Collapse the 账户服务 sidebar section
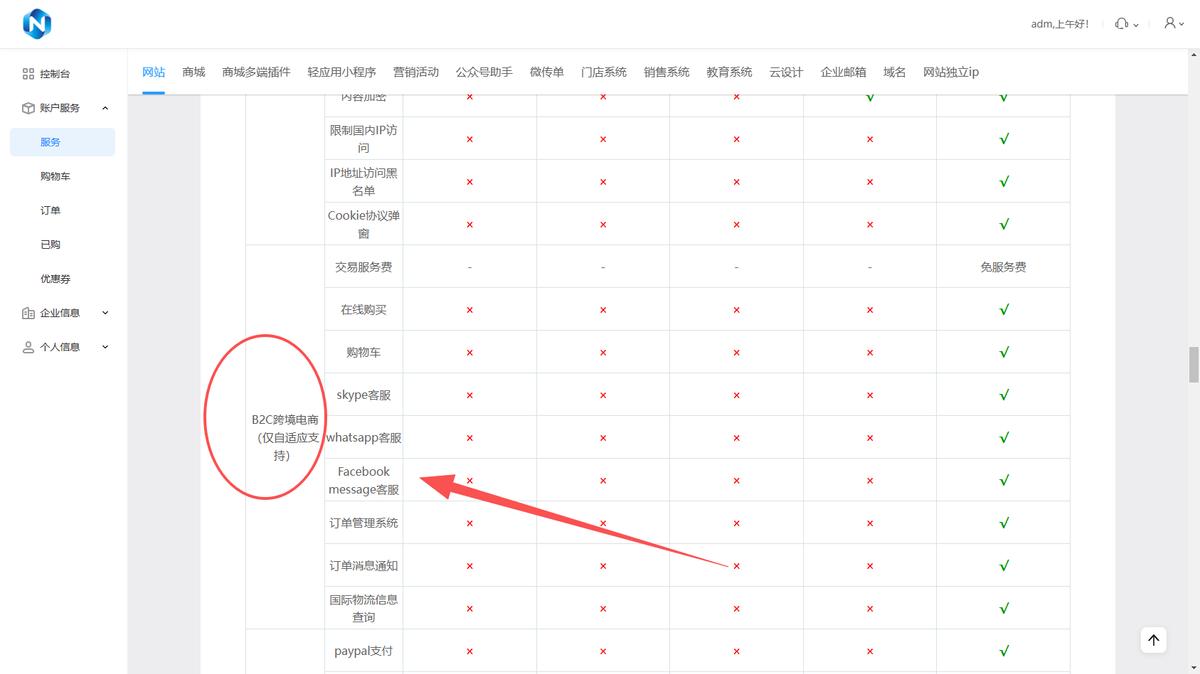 (105, 108)
